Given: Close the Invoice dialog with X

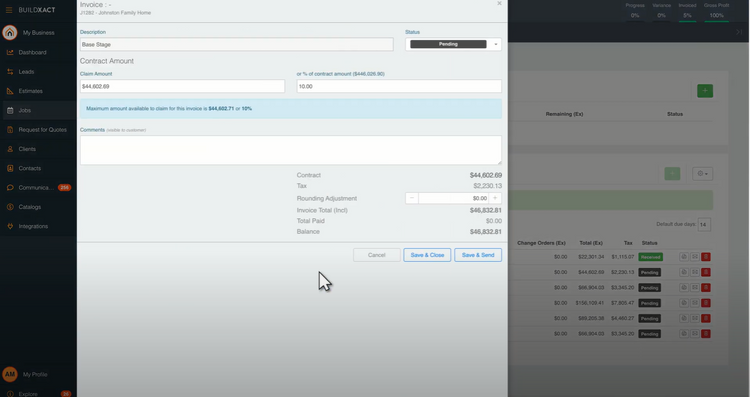Looking at the screenshot, I should [x=499, y=3].
